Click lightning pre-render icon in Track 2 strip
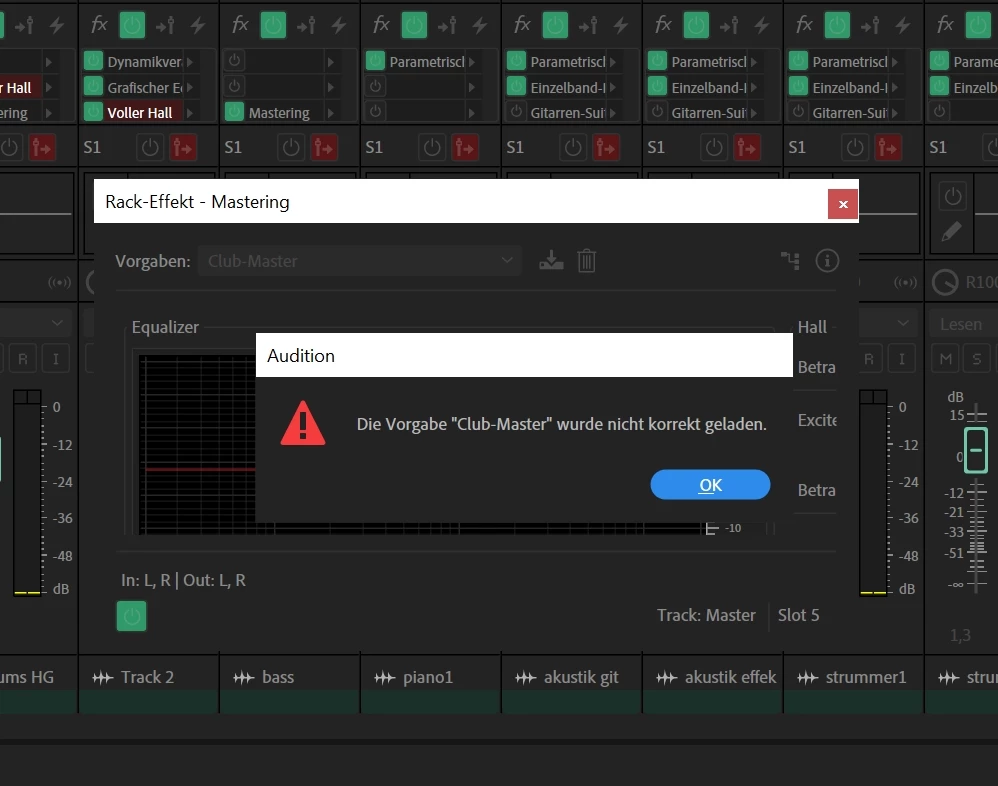The height and width of the screenshot is (786, 998). coord(198,25)
